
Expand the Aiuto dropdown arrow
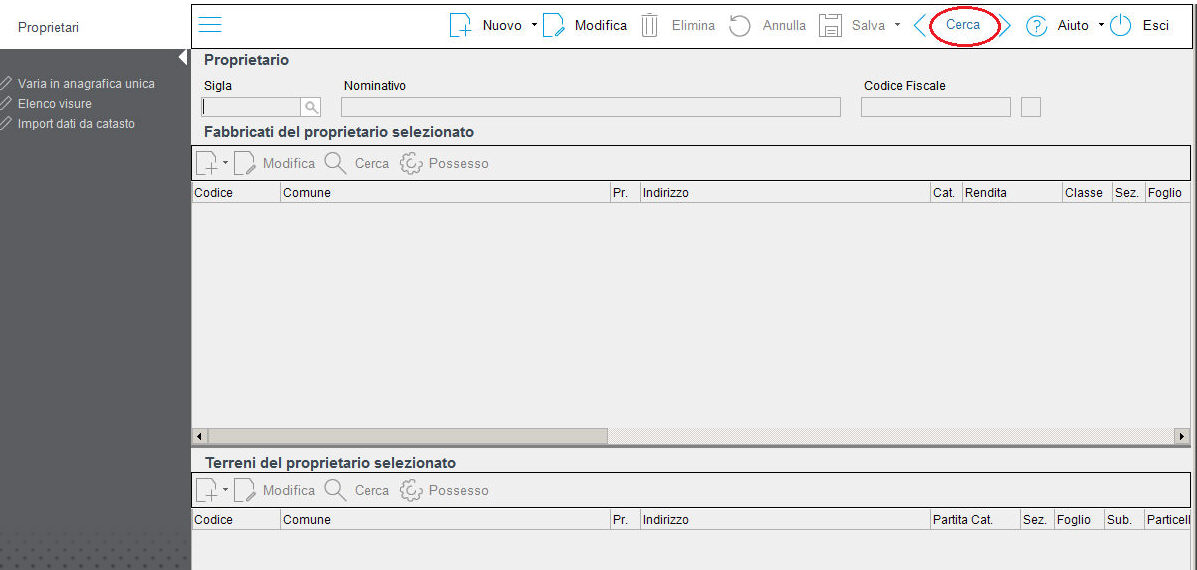coord(1101,25)
